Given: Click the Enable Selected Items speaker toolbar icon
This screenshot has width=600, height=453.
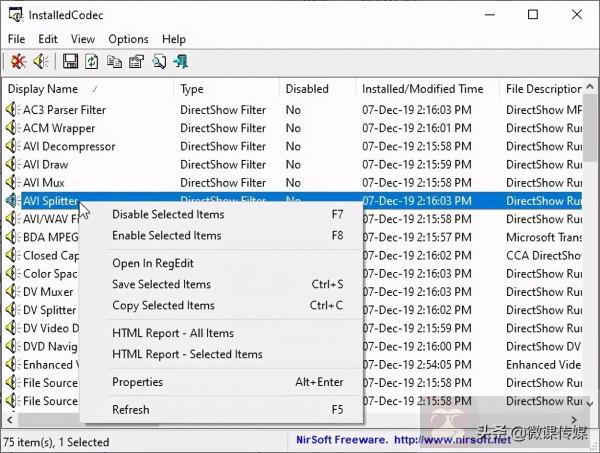Looking at the screenshot, I should point(41,61).
